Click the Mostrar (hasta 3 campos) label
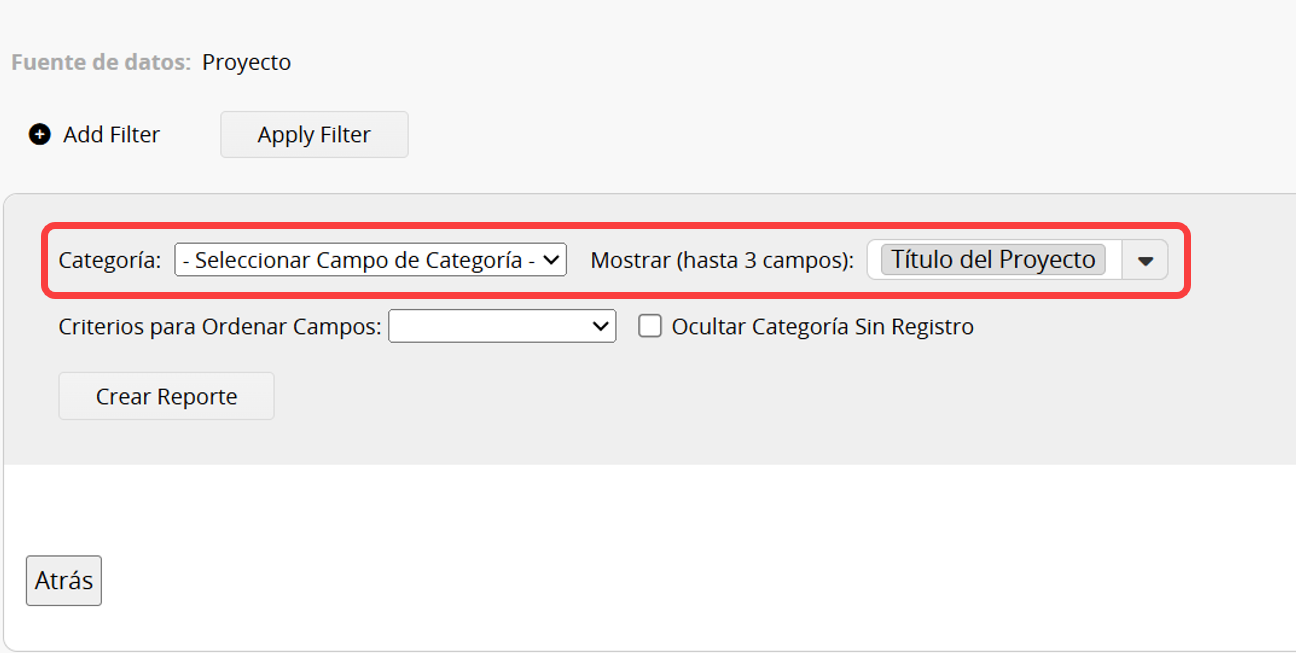Viewport: 1296px width, 653px height. tap(722, 260)
